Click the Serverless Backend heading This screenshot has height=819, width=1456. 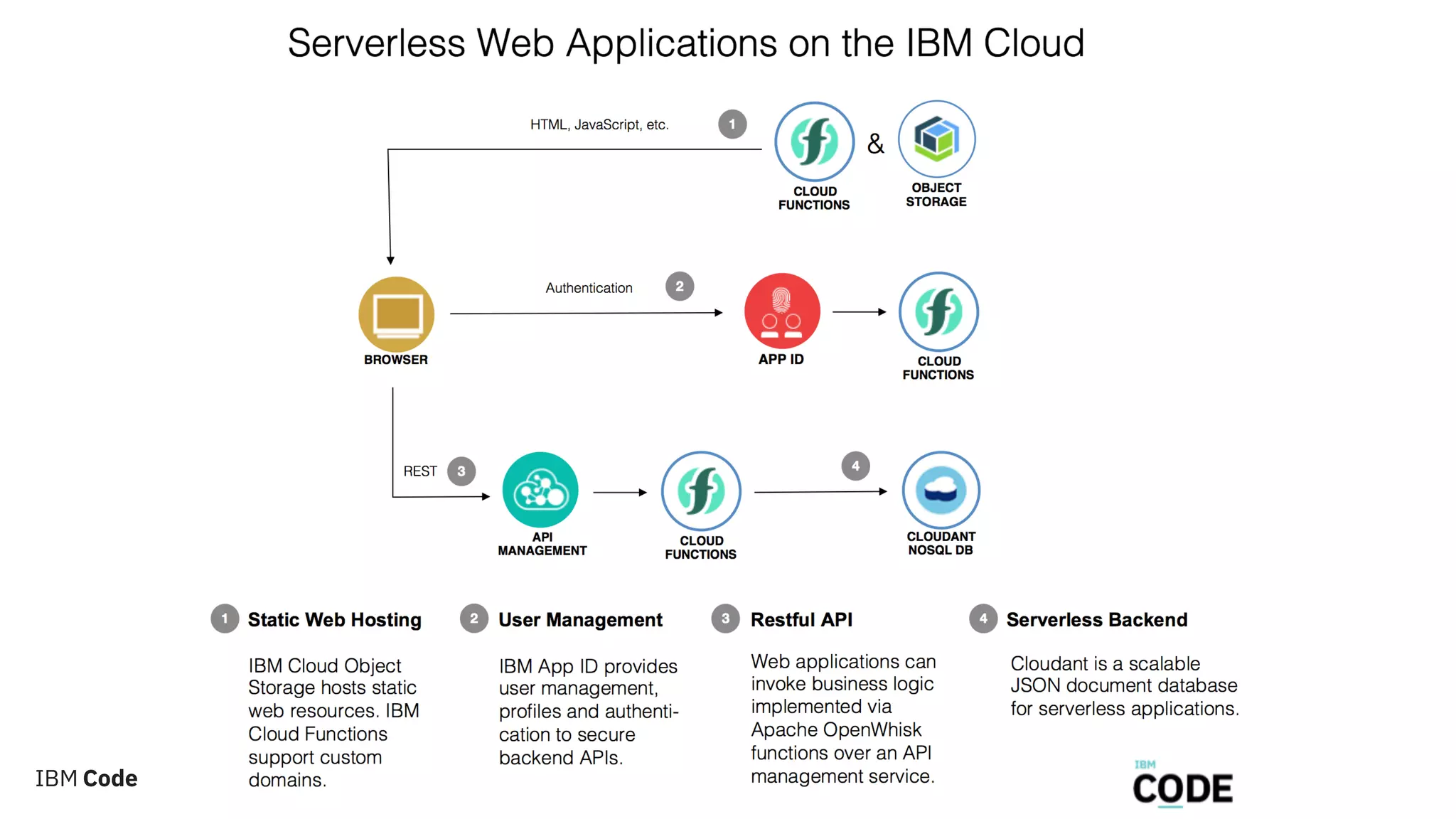[x=1096, y=620]
